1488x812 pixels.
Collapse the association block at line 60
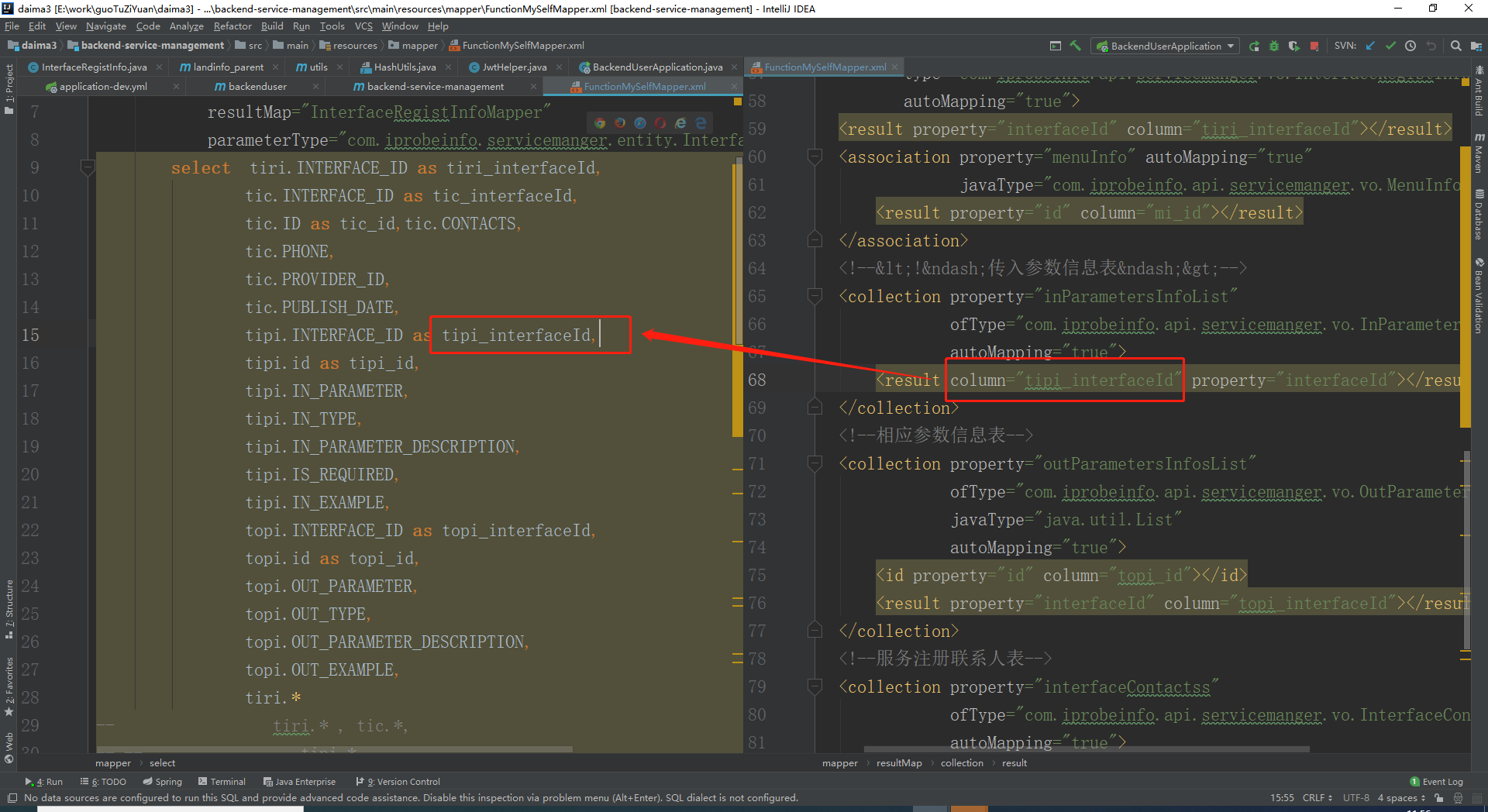815,157
